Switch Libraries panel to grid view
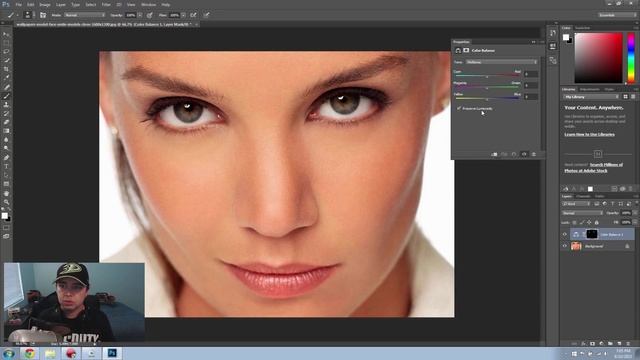Viewport: 640px width, 360px height. (x=625, y=97)
